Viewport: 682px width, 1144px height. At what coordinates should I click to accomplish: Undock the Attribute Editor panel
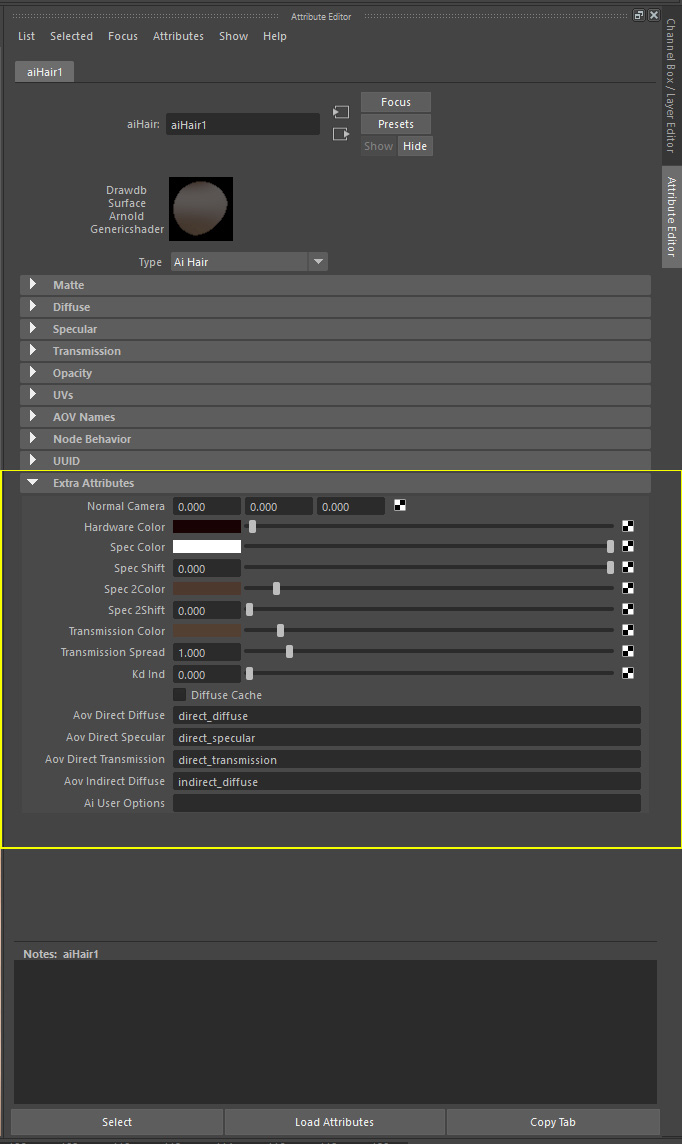coord(638,15)
